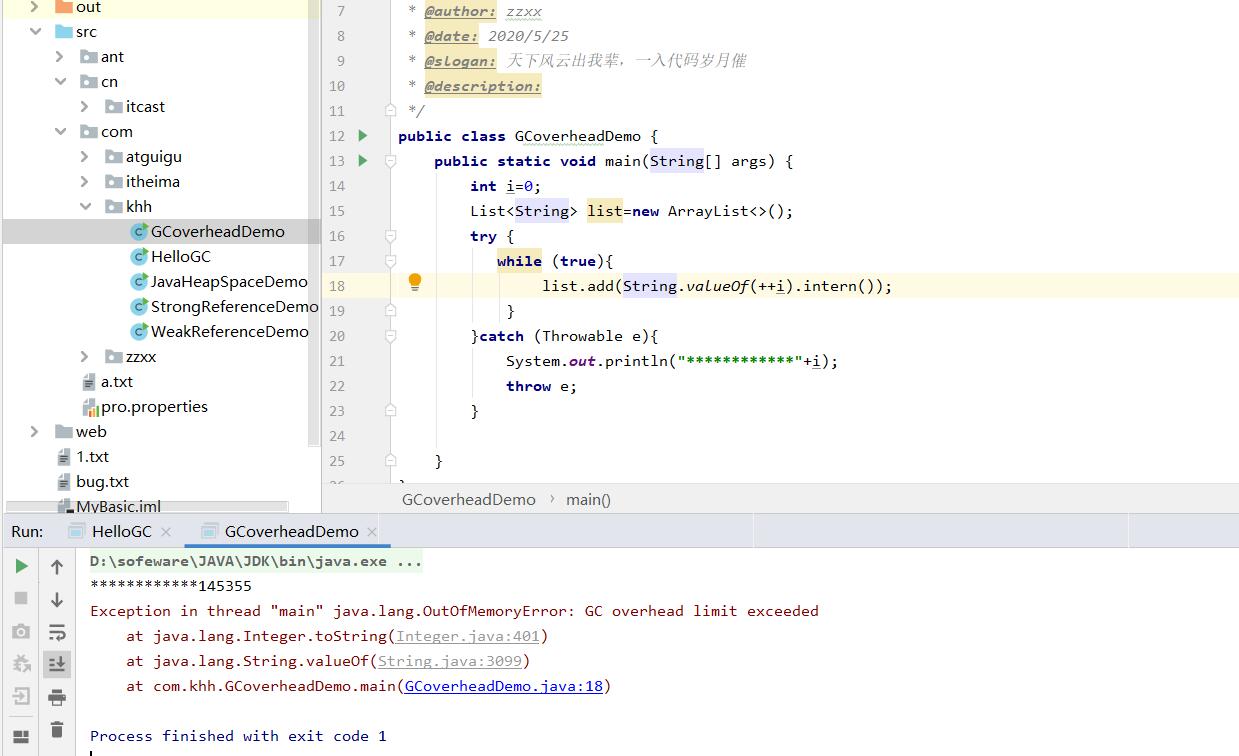Expand the atguigu package folder

point(85,157)
